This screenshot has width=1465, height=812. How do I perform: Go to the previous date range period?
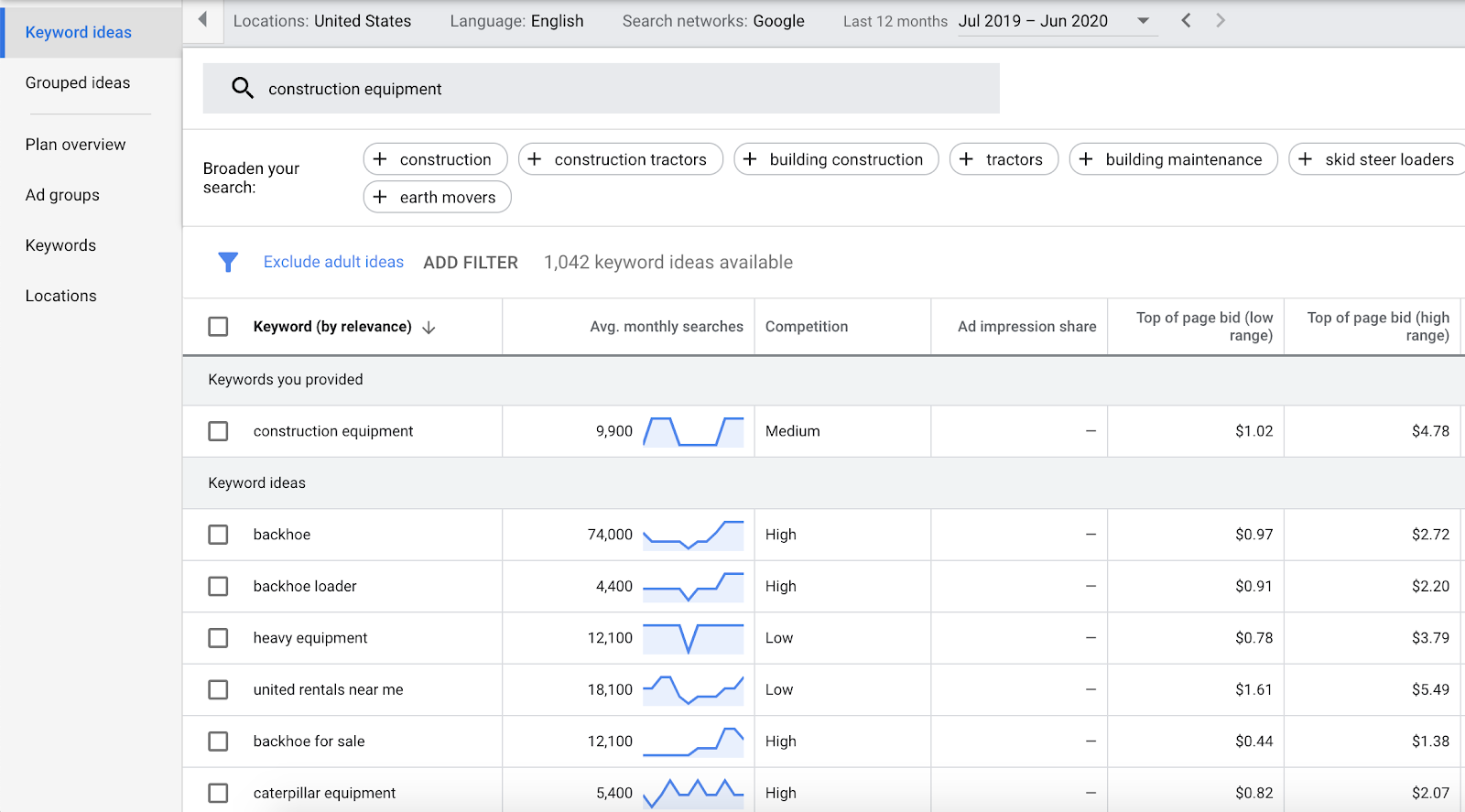tap(1186, 20)
